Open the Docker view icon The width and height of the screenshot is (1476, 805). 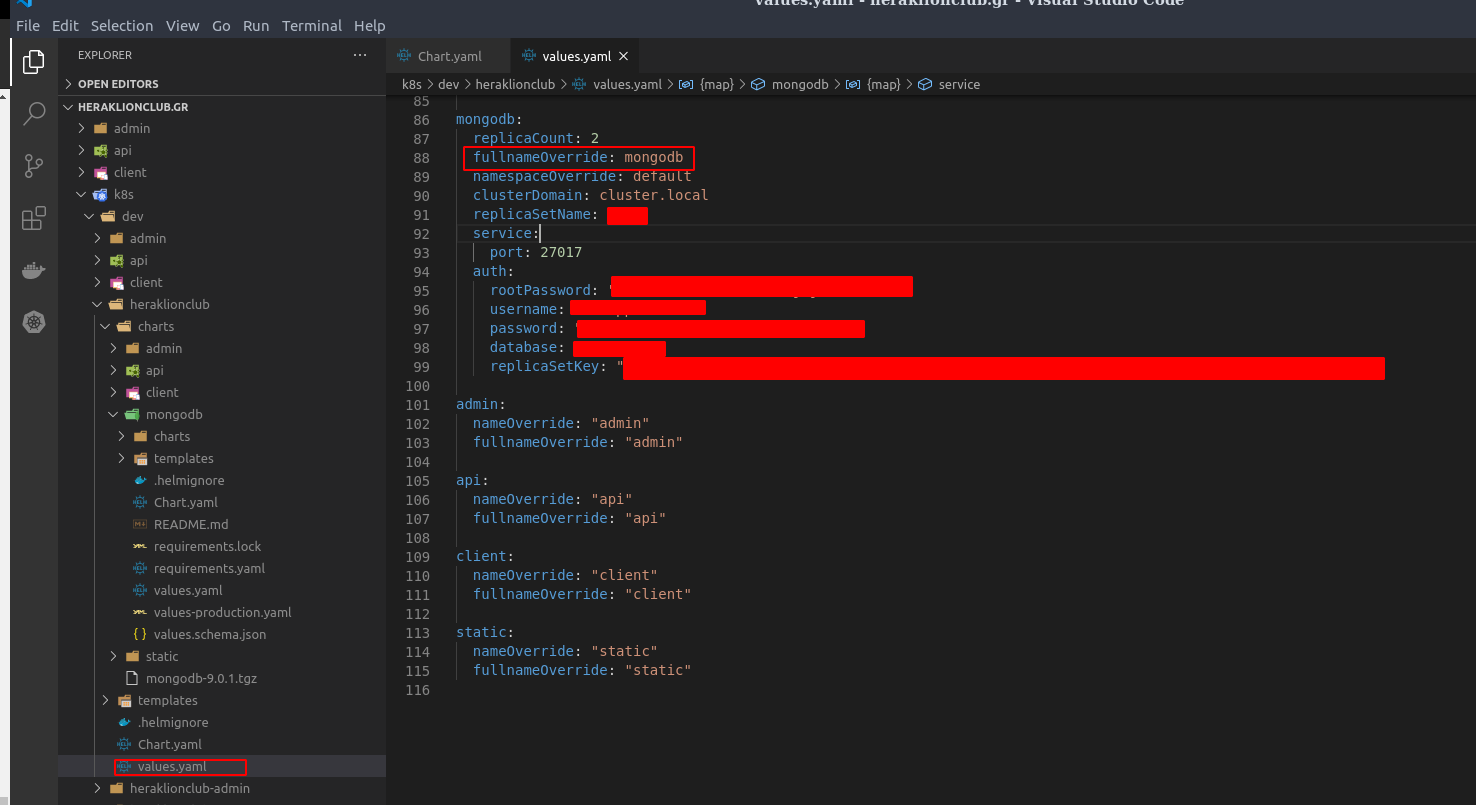34,270
